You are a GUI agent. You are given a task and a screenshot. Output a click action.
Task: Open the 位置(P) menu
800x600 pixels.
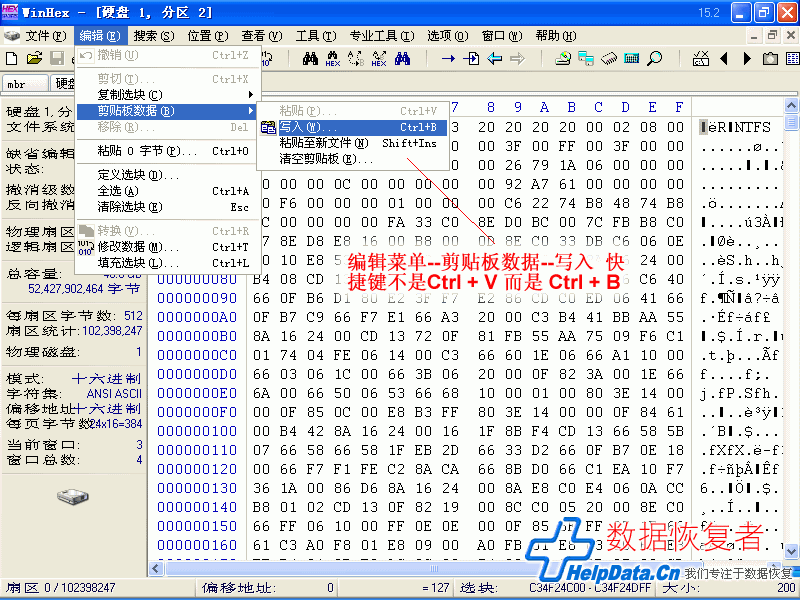pos(207,36)
